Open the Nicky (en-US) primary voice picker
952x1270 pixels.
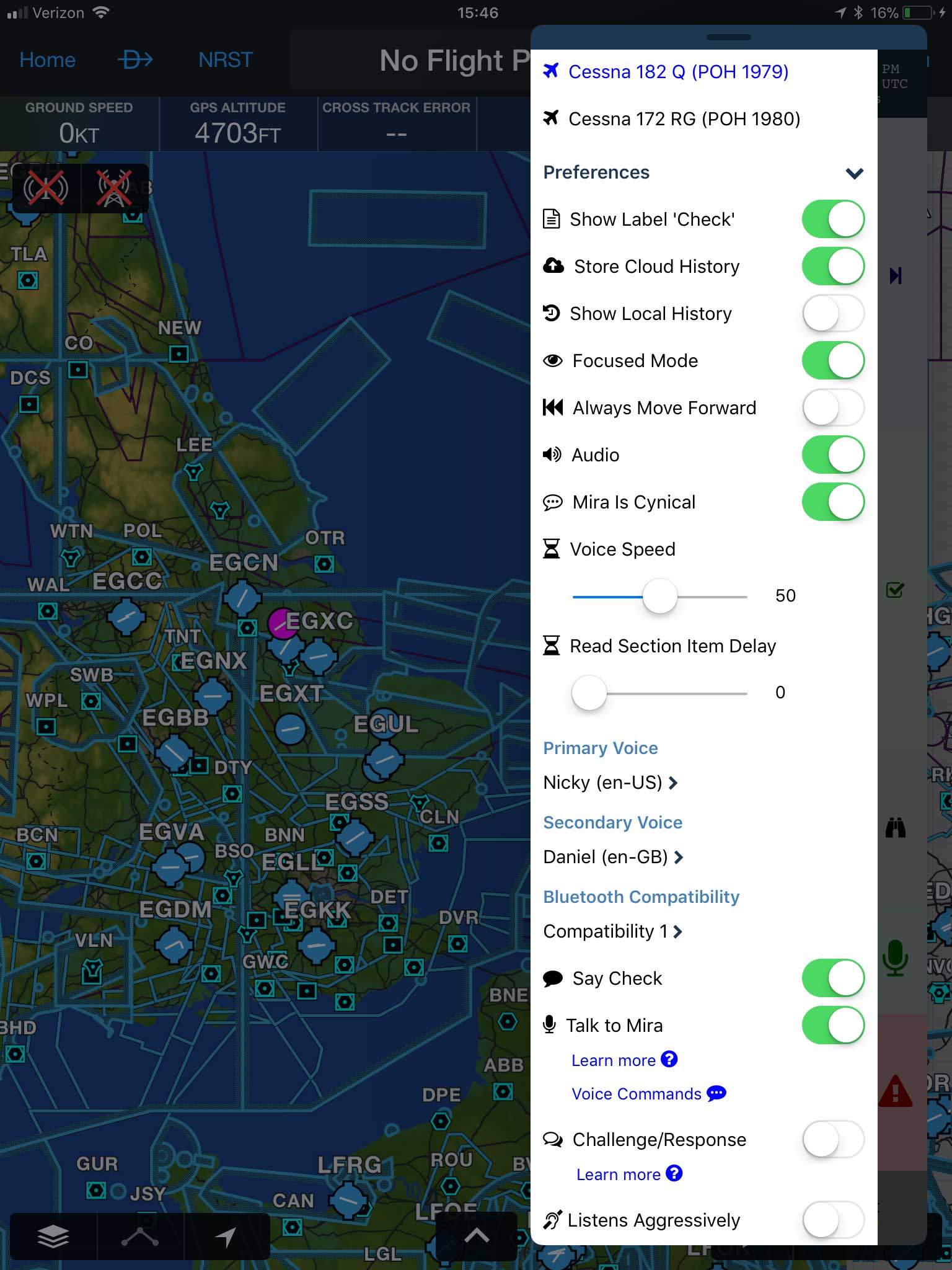tap(610, 783)
